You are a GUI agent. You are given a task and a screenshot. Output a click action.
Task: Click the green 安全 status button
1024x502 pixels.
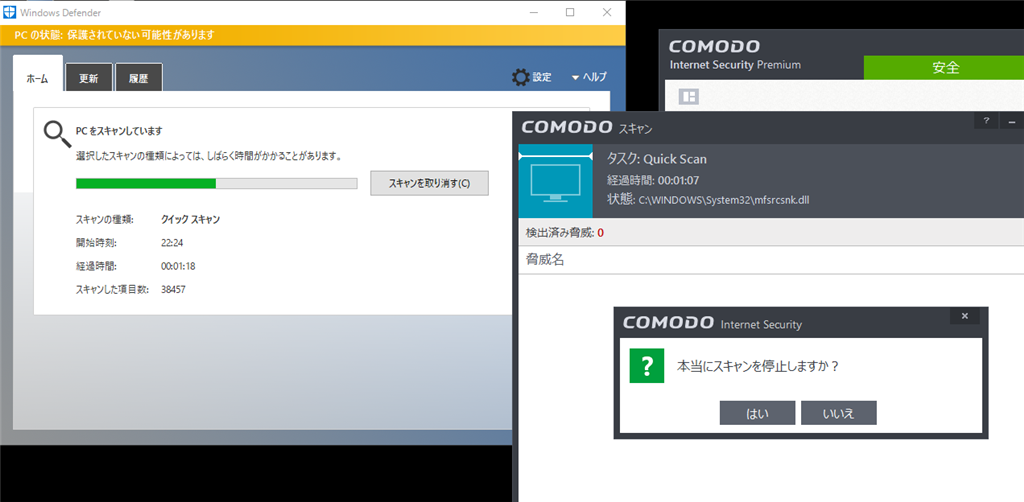pos(944,68)
